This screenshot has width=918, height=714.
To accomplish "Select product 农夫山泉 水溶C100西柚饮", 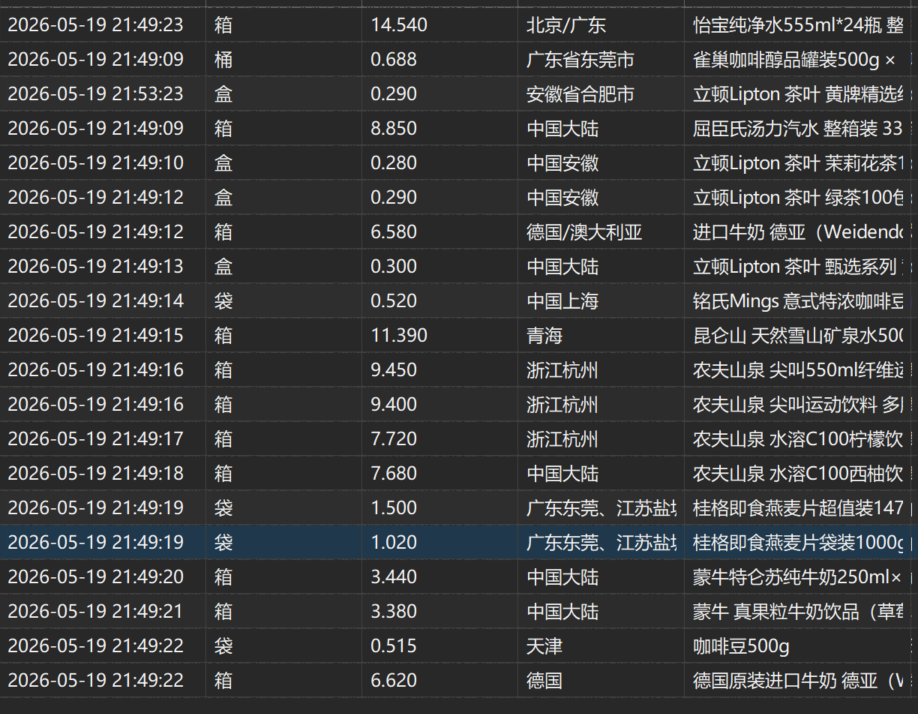I will (798, 474).
